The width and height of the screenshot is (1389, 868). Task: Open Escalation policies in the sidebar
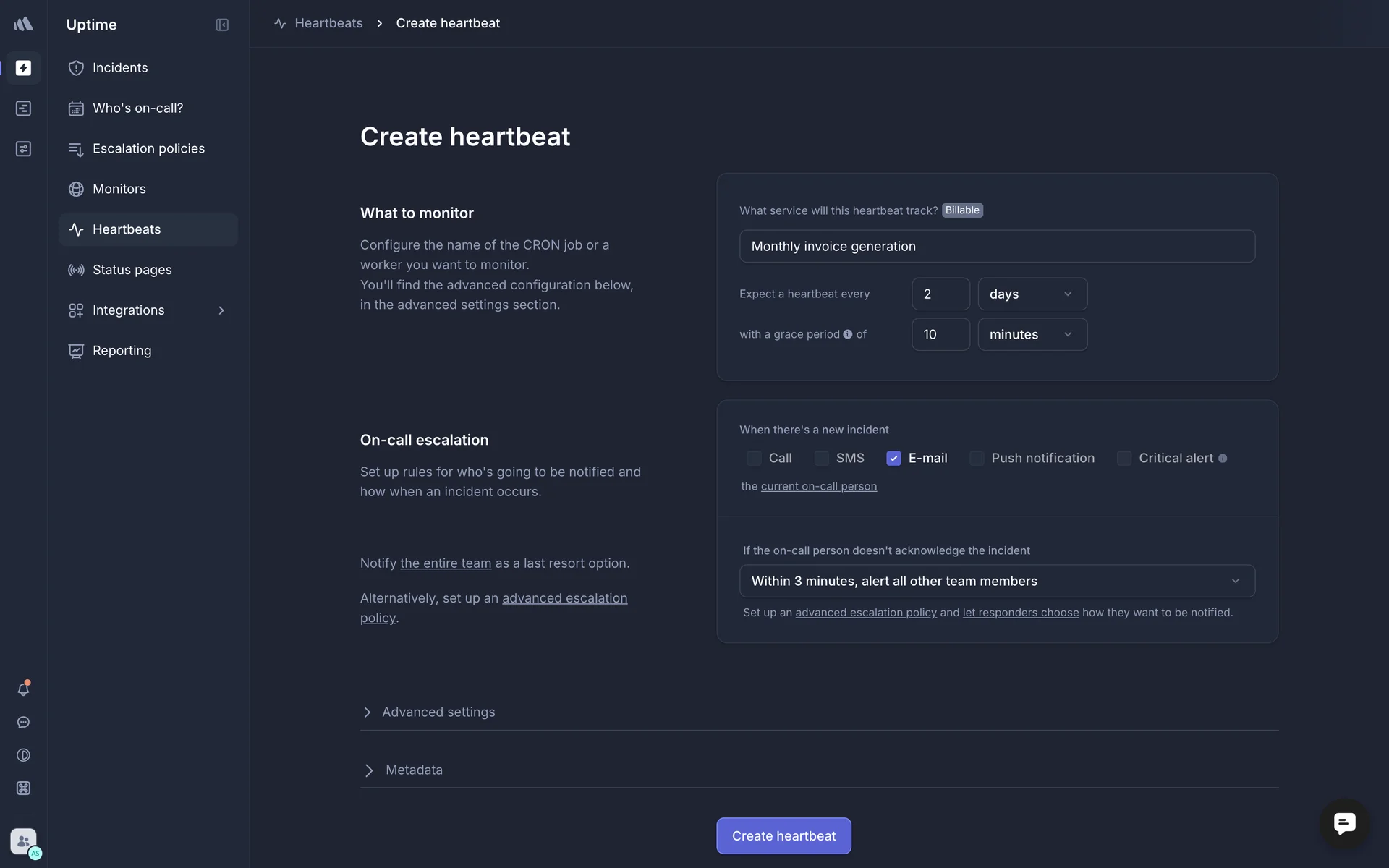pos(148,148)
